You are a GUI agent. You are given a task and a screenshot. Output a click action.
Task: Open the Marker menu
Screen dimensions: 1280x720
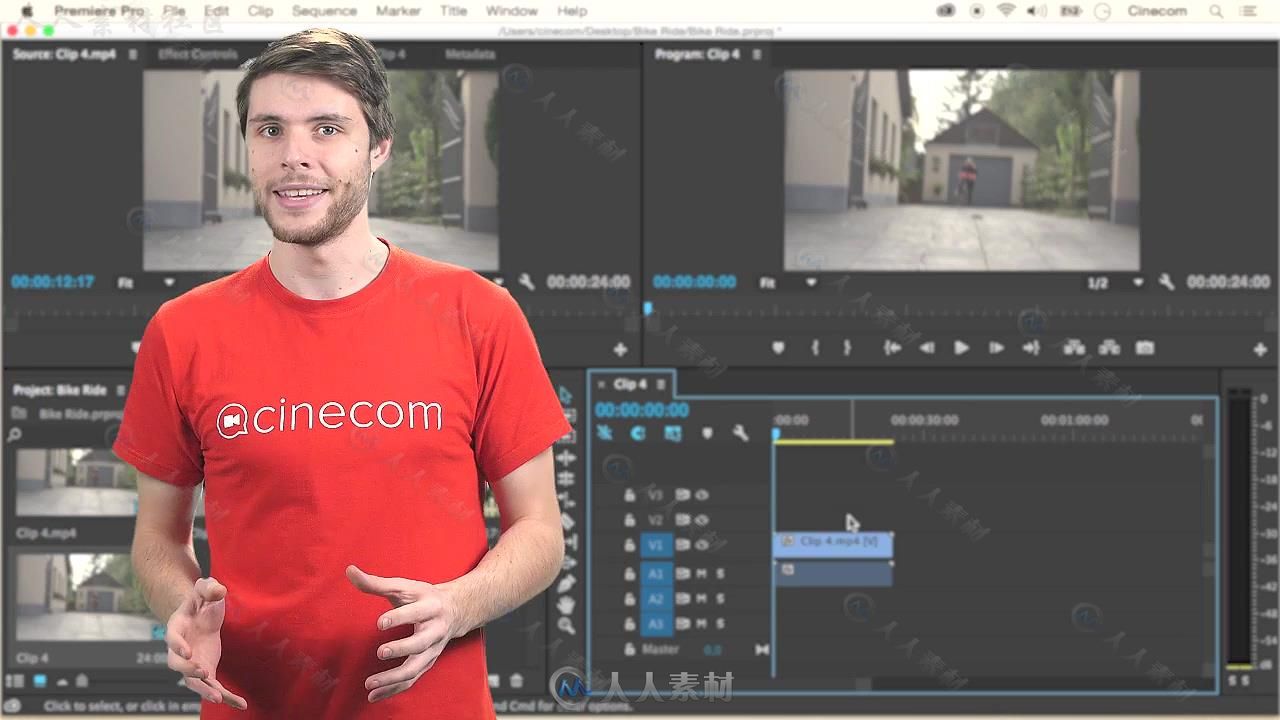point(398,11)
